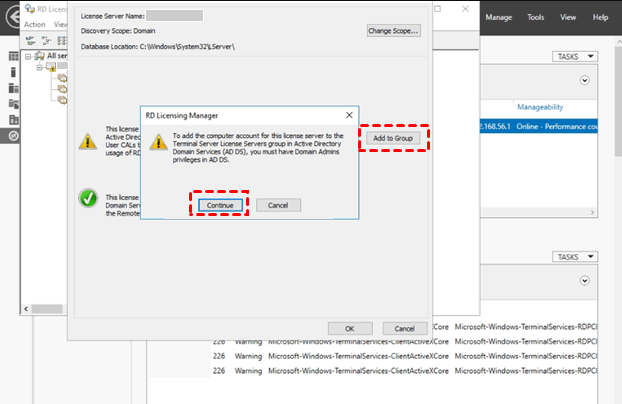Collapse the upper Server Manager section chevron
The height and width of the screenshot is (404, 622).
point(584,80)
